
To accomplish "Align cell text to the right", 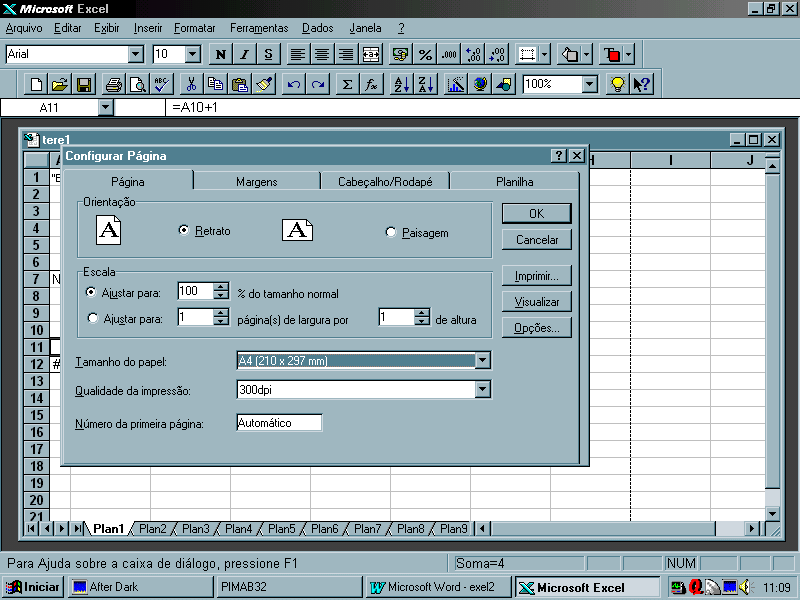I will click(345, 54).
